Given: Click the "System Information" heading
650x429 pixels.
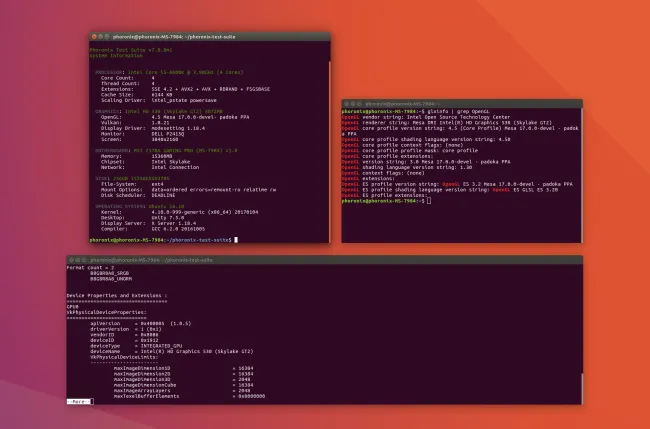Looking at the screenshot, I should point(116,56).
